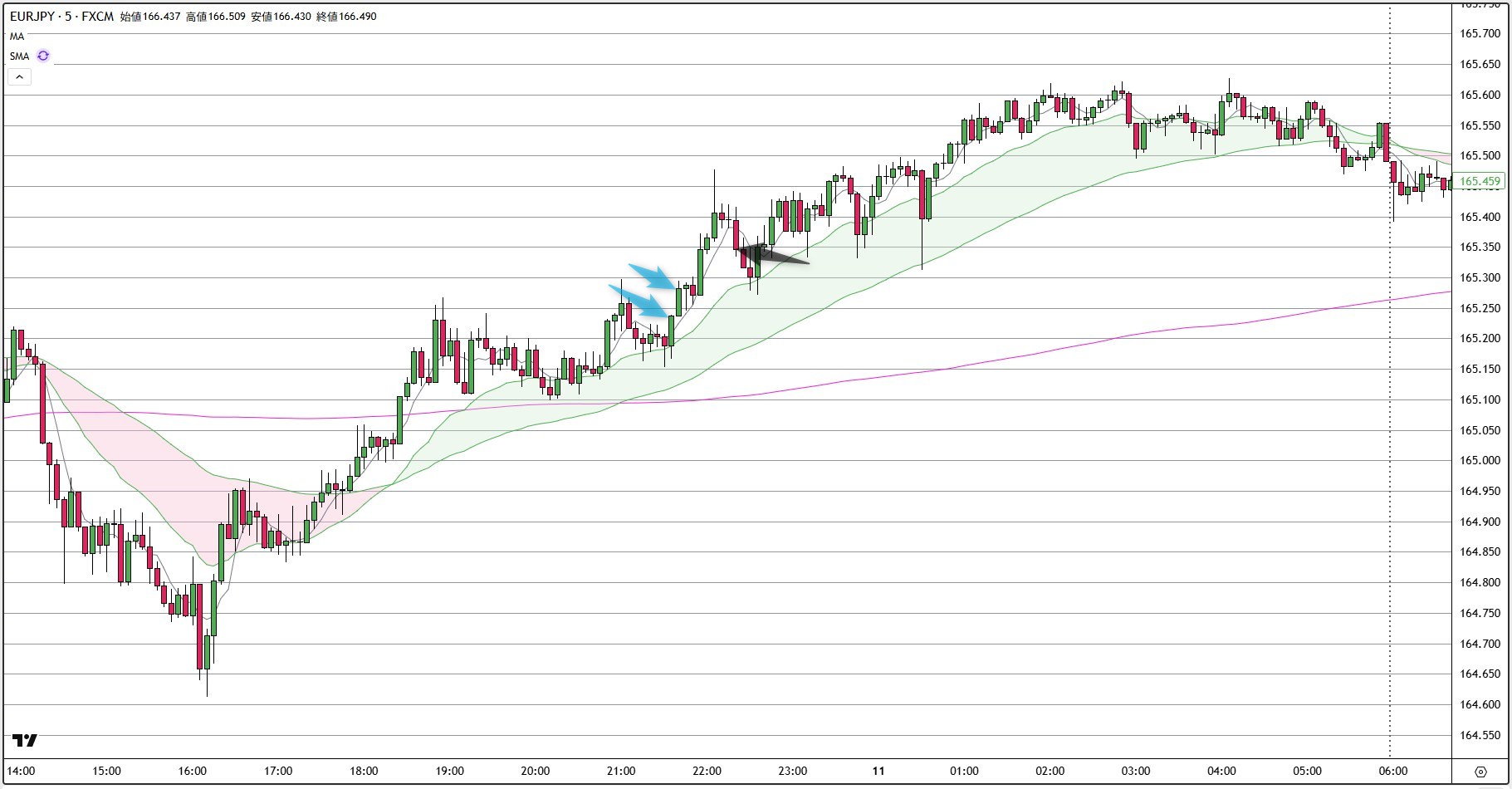Click the 14:00 time axis label
This screenshot has width=1512, height=789.
pyautogui.click(x=21, y=771)
